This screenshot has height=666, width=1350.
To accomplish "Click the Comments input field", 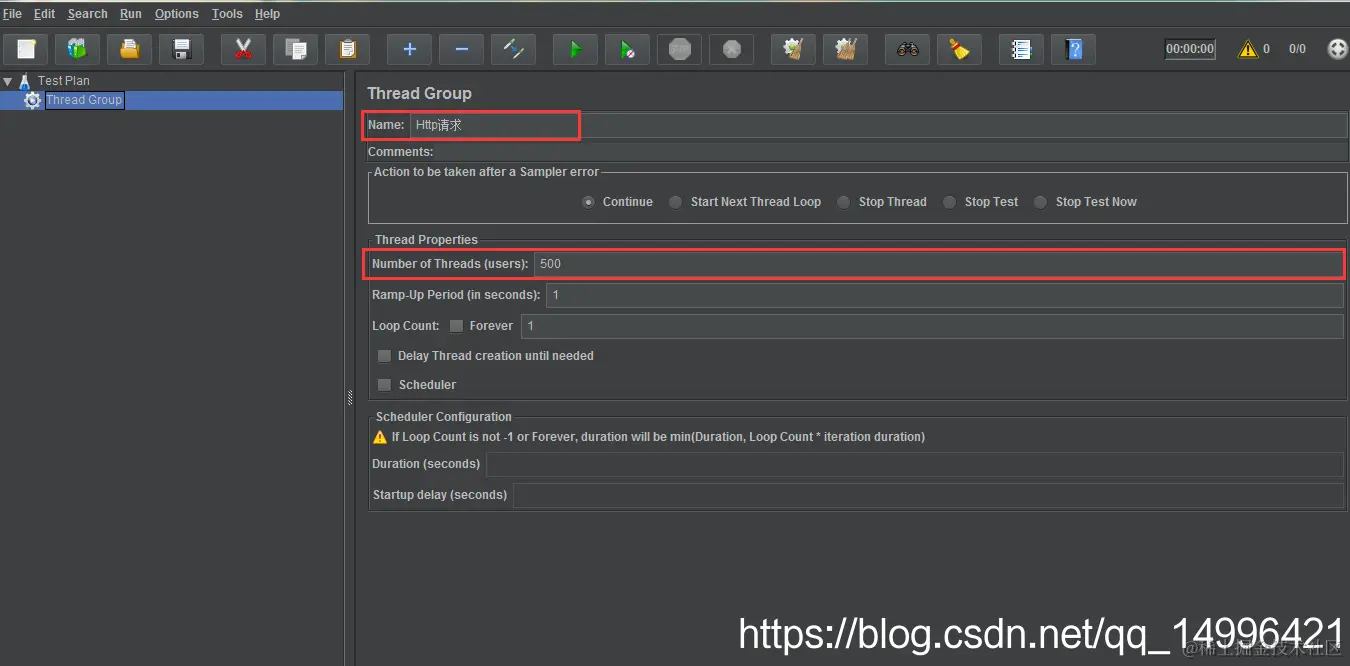I will coord(891,152).
